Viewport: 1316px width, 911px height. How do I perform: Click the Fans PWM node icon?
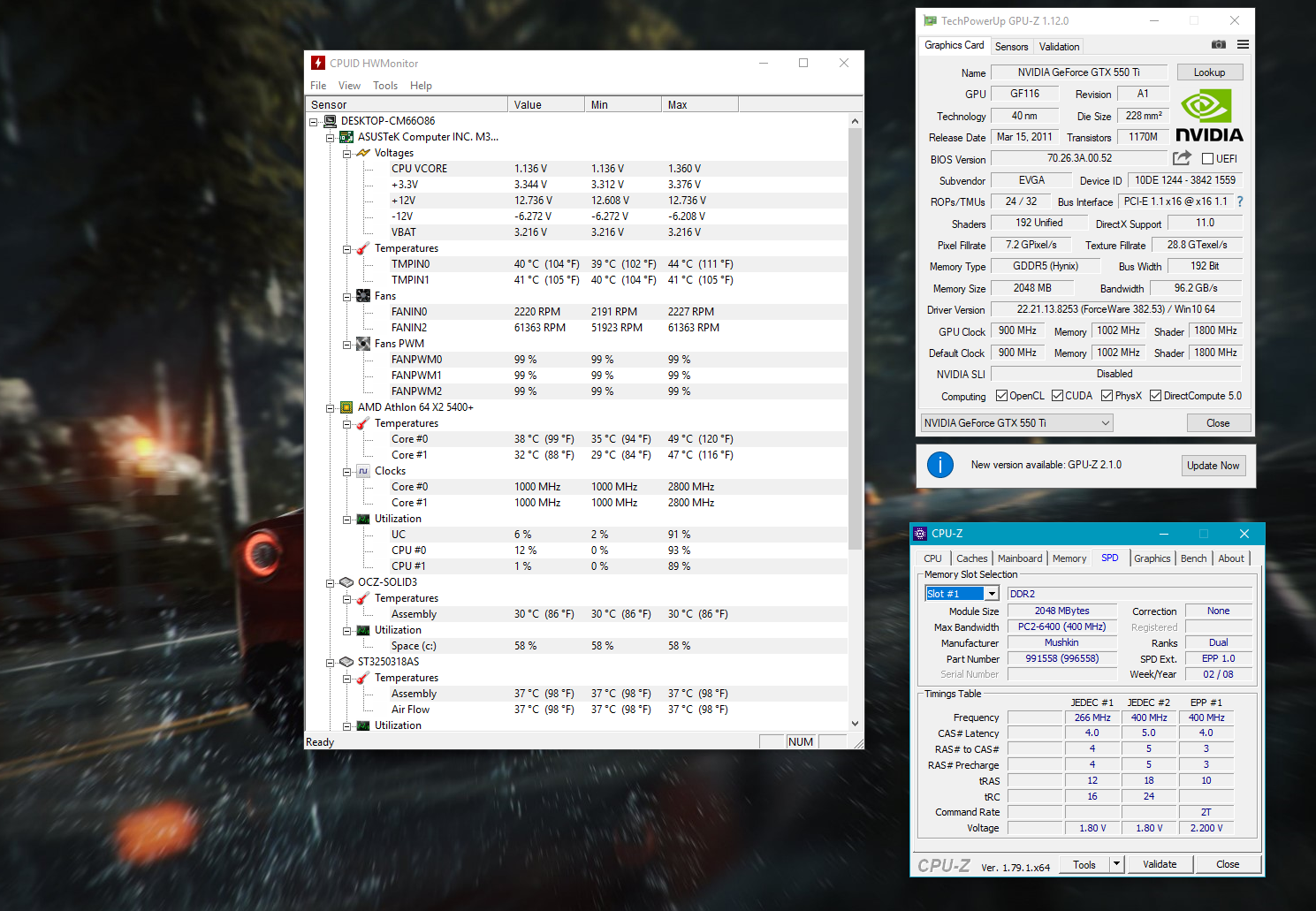pos(363,344)
